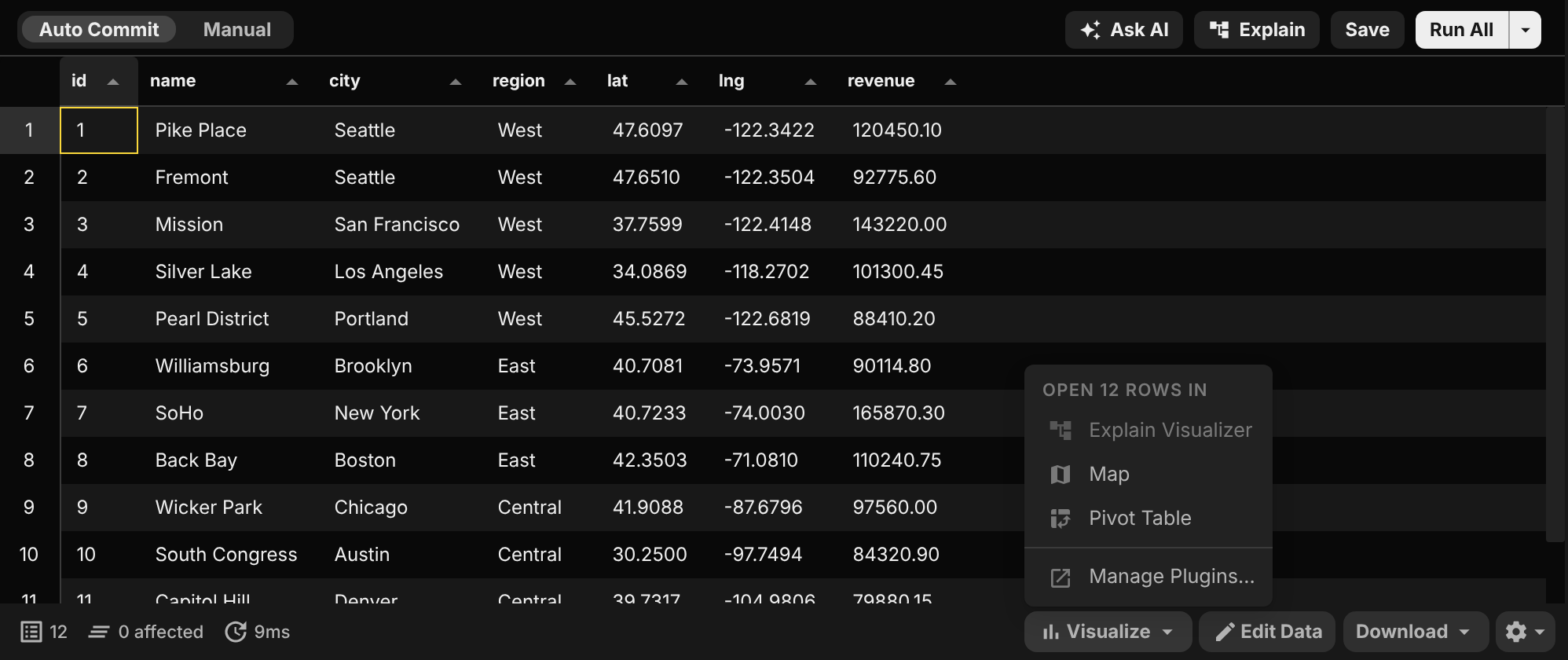Open the Download dropdown
1568x660 pixels.
[x=1416, y=632]
